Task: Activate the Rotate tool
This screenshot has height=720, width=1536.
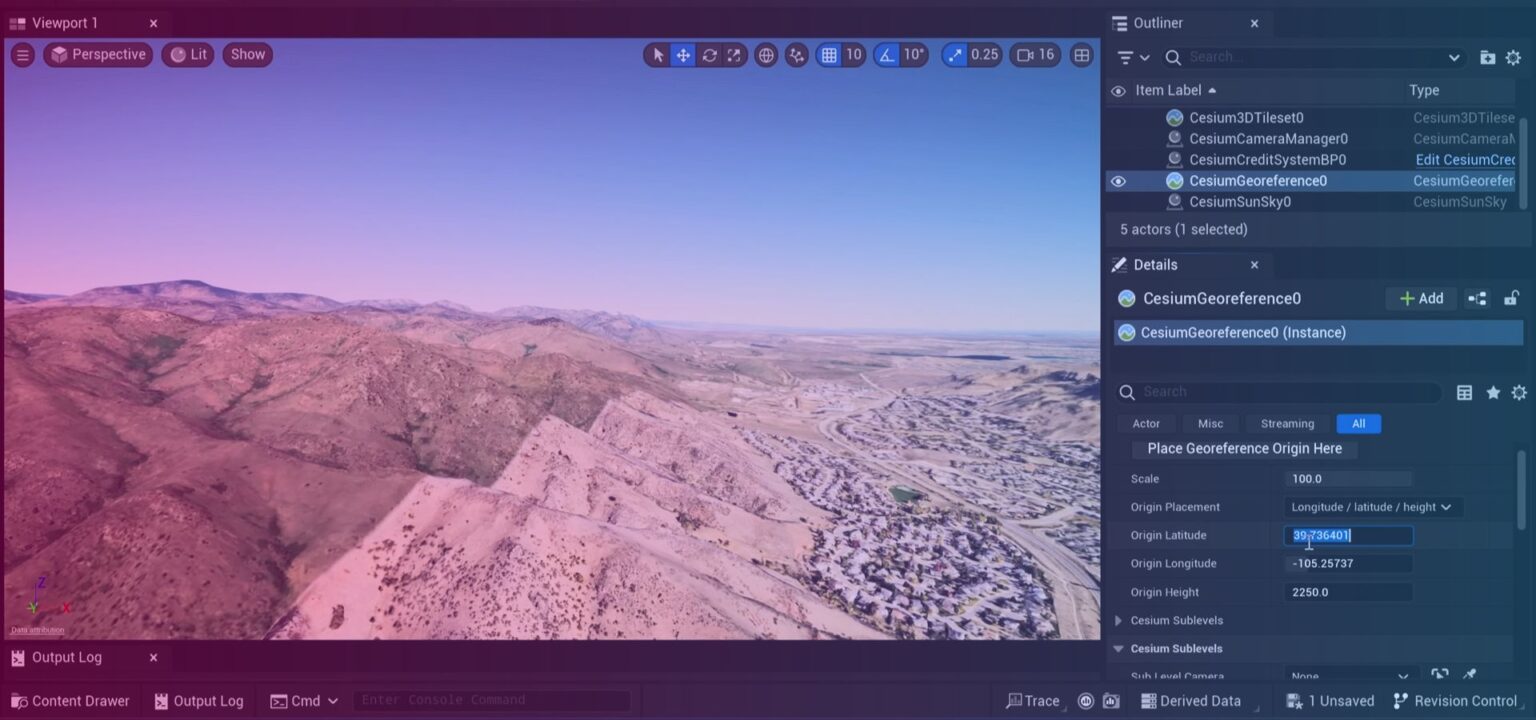Action: click(709, 55)
